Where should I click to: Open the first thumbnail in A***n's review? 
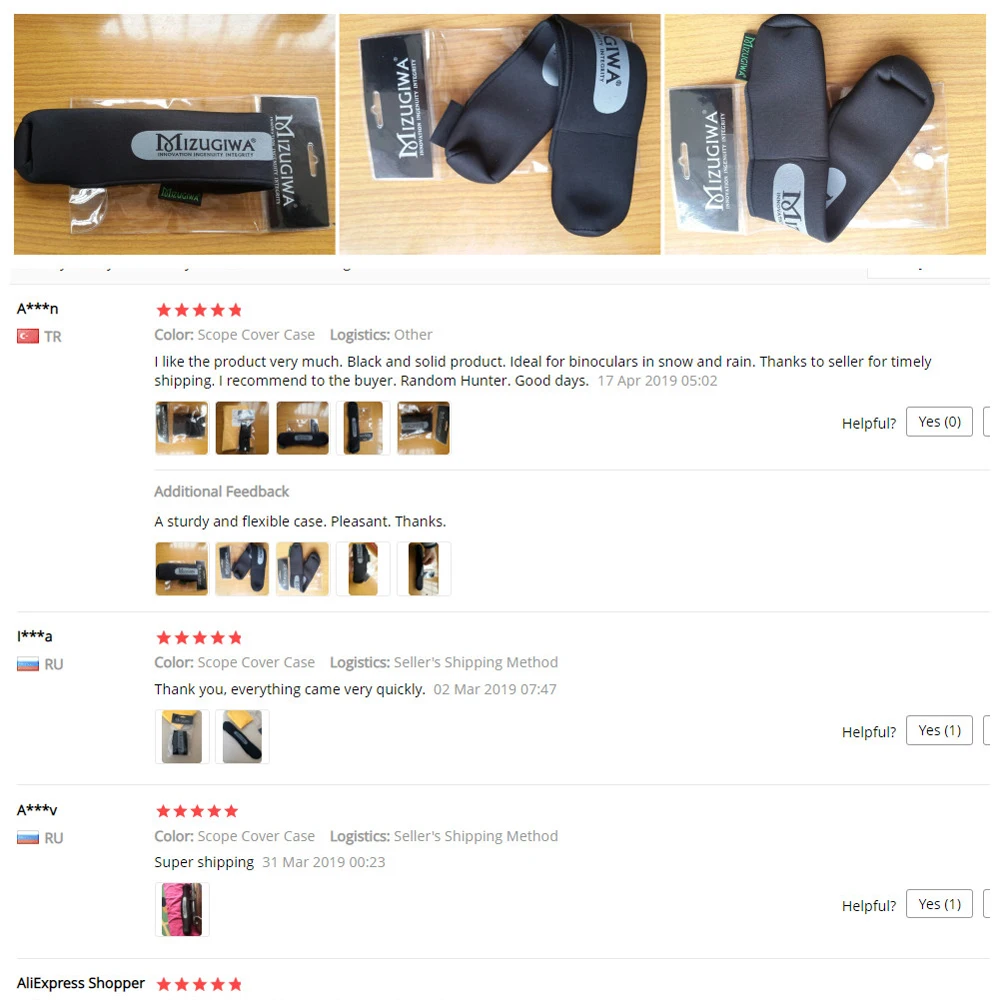tap(182, 428)
